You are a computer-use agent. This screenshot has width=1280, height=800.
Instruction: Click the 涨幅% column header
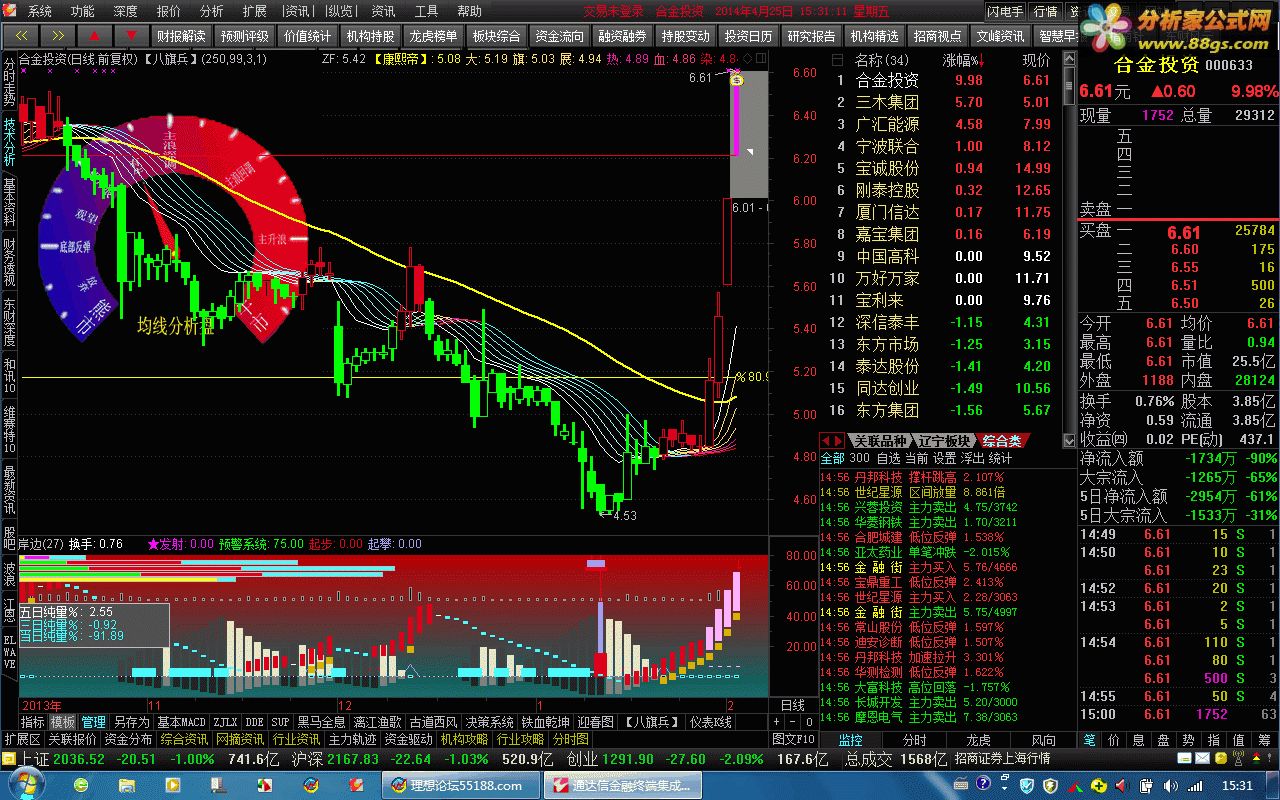point(963,60)
